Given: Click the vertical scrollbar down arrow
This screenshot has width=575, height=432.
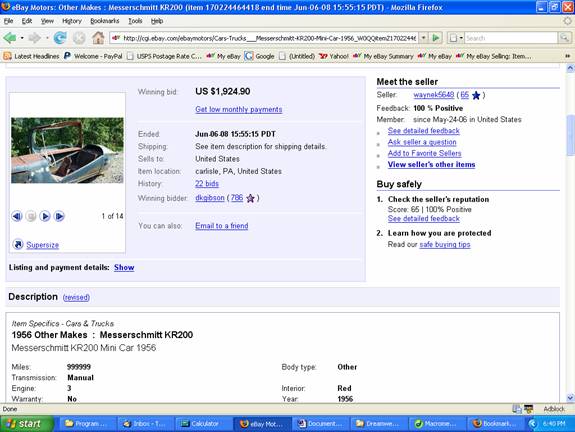Looking at the screenshot, I should click(x=570, y=398).
